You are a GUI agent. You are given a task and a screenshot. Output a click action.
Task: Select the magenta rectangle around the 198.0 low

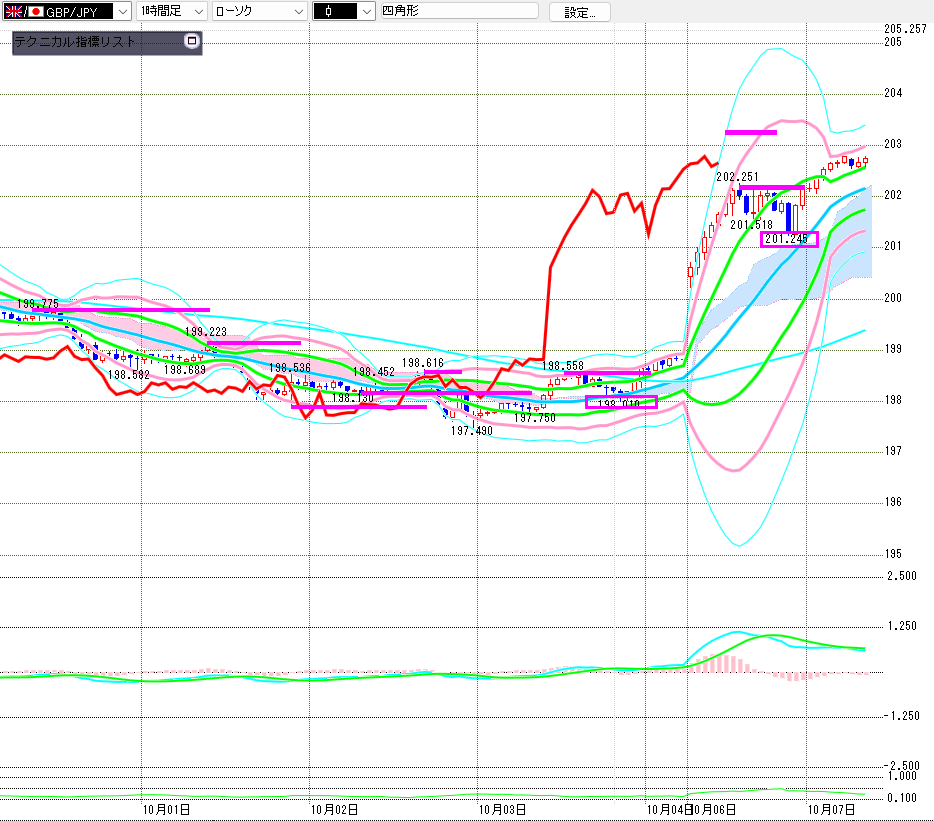(621, 403)
